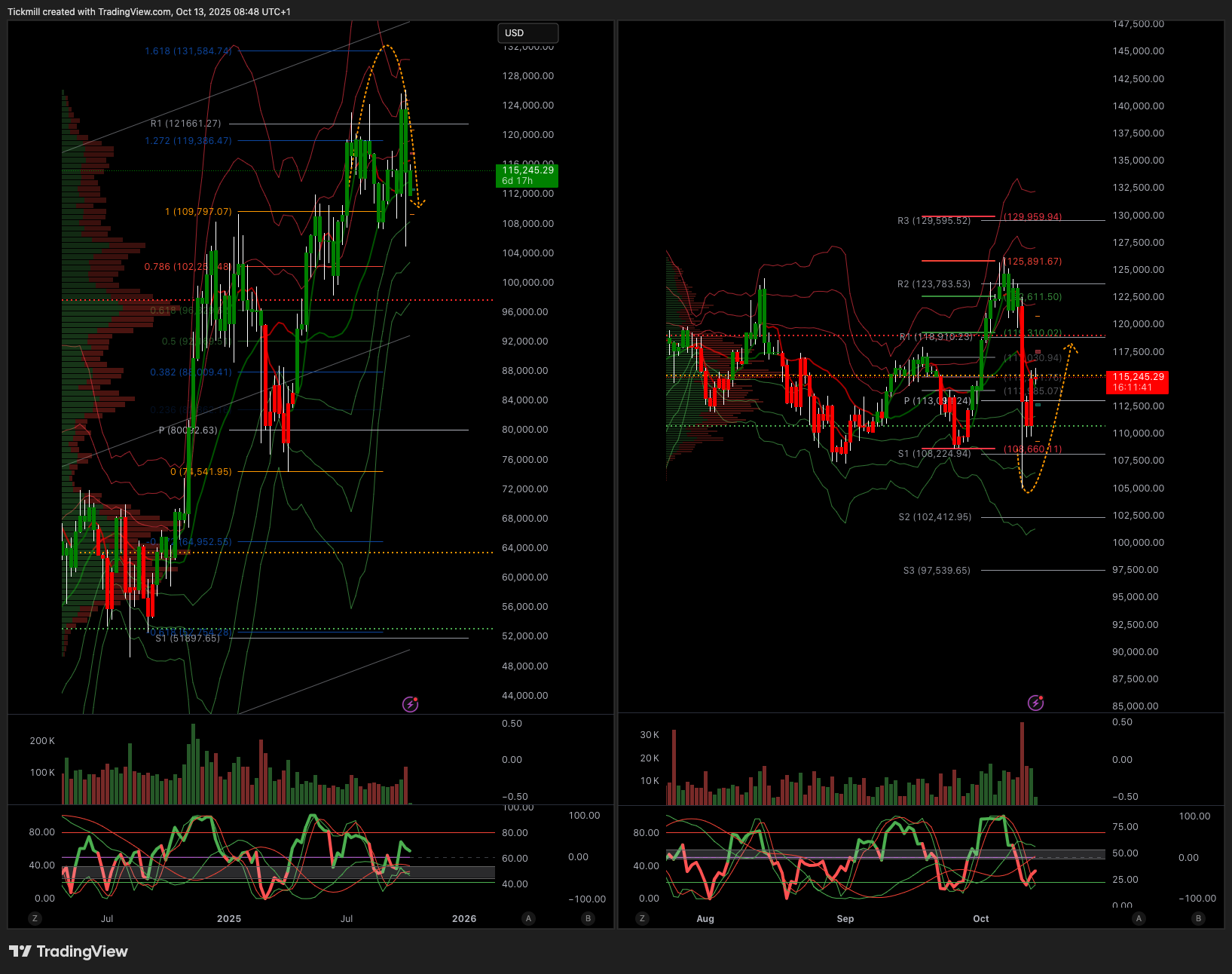Click the 2025 label on left time axis

point(229,918)
